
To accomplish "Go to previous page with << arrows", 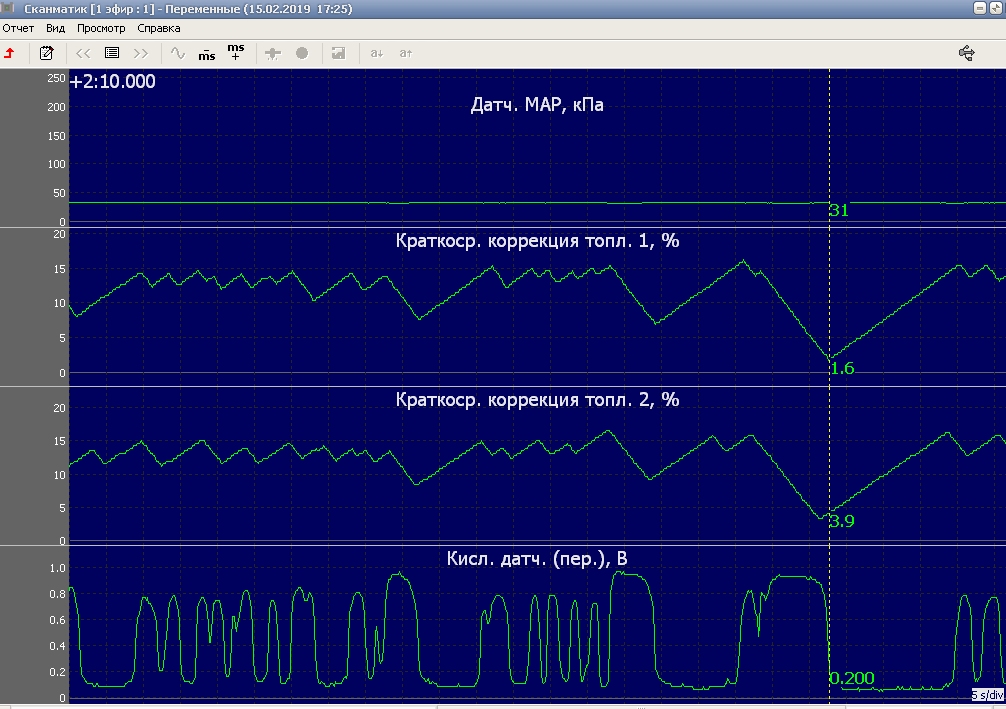I will (x=83, y=53).
